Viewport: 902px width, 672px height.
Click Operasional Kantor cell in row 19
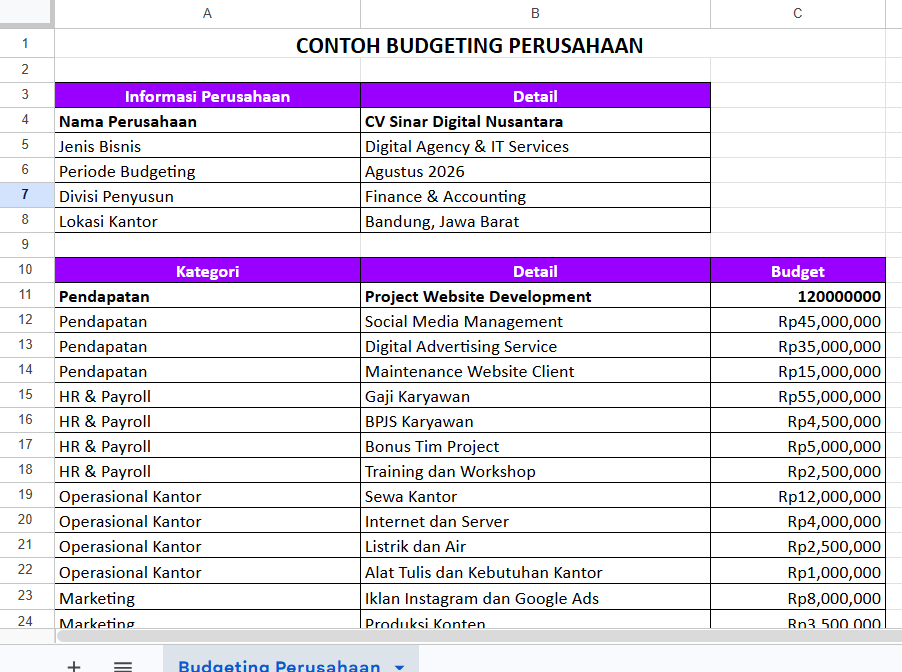coord(208,496)
